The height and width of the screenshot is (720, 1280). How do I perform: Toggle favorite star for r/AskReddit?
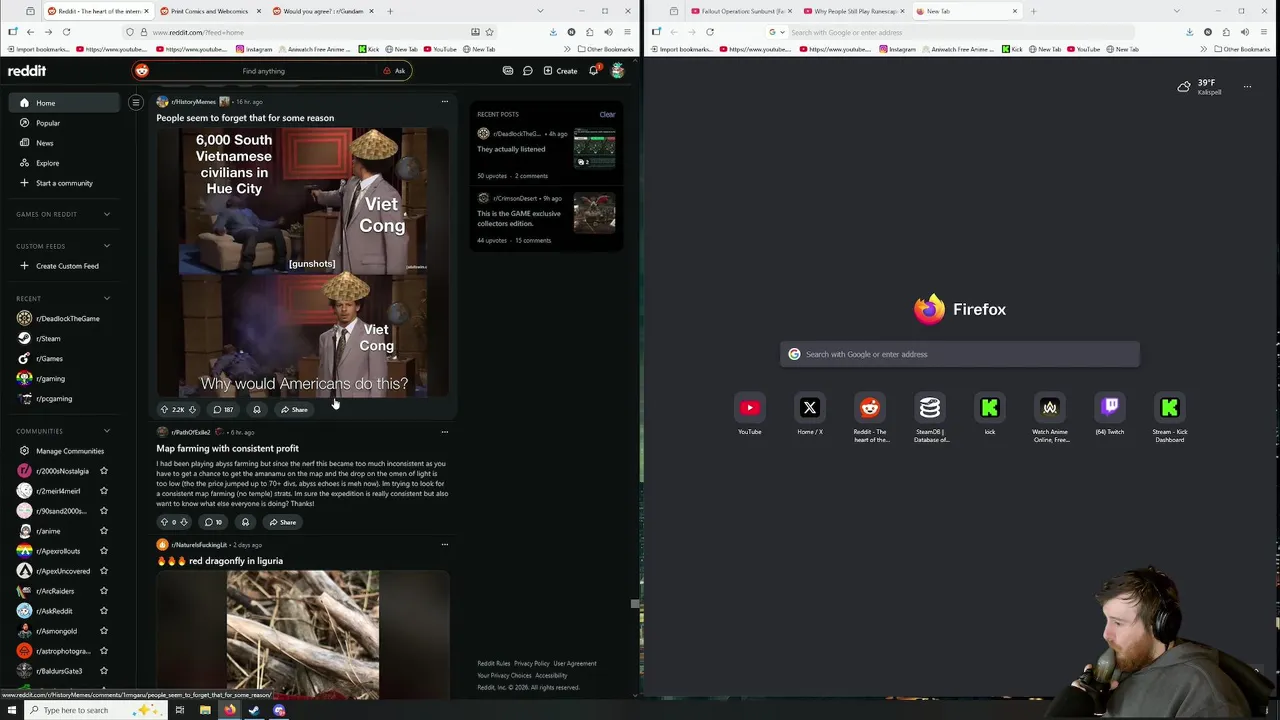point(103,611)
